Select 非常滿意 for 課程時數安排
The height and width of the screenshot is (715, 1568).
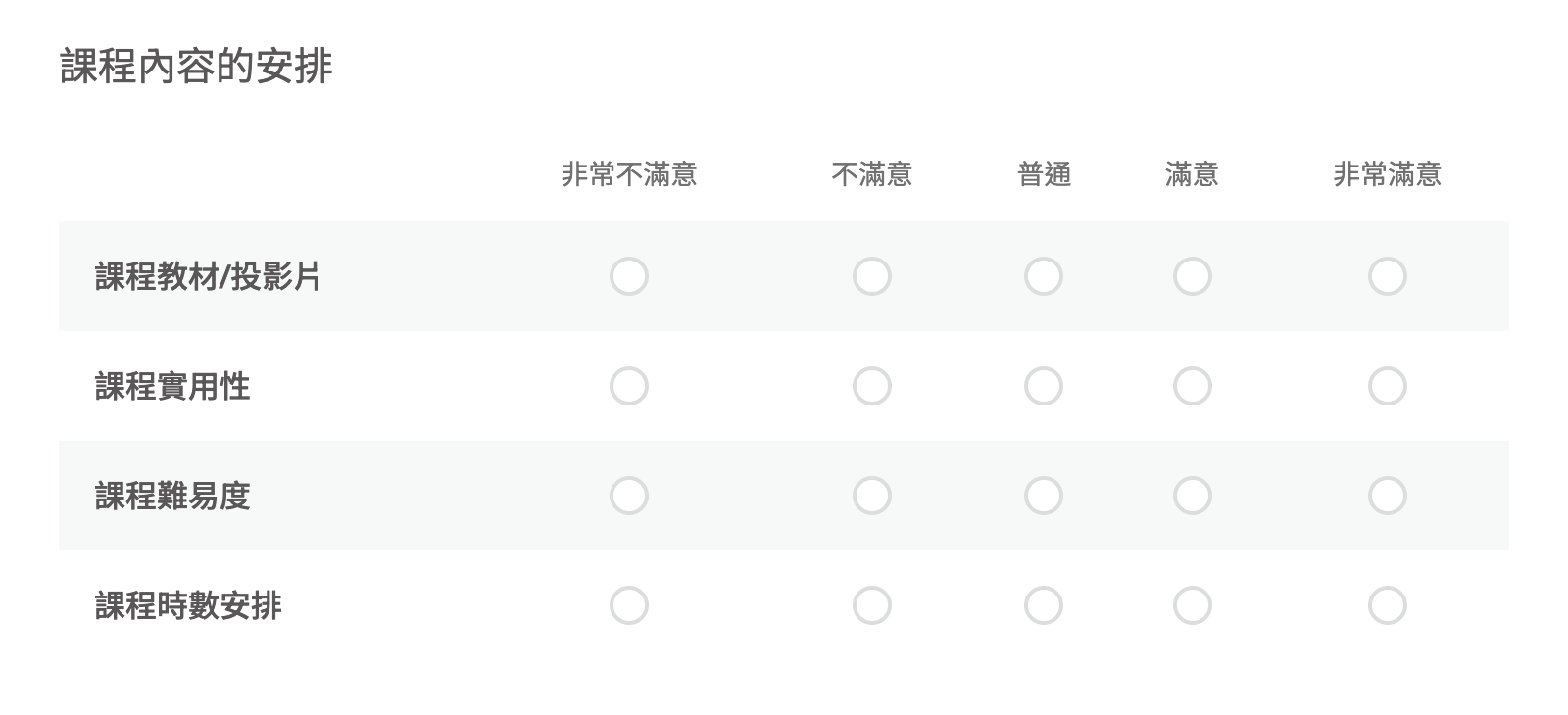click(x=1388, y=605)
